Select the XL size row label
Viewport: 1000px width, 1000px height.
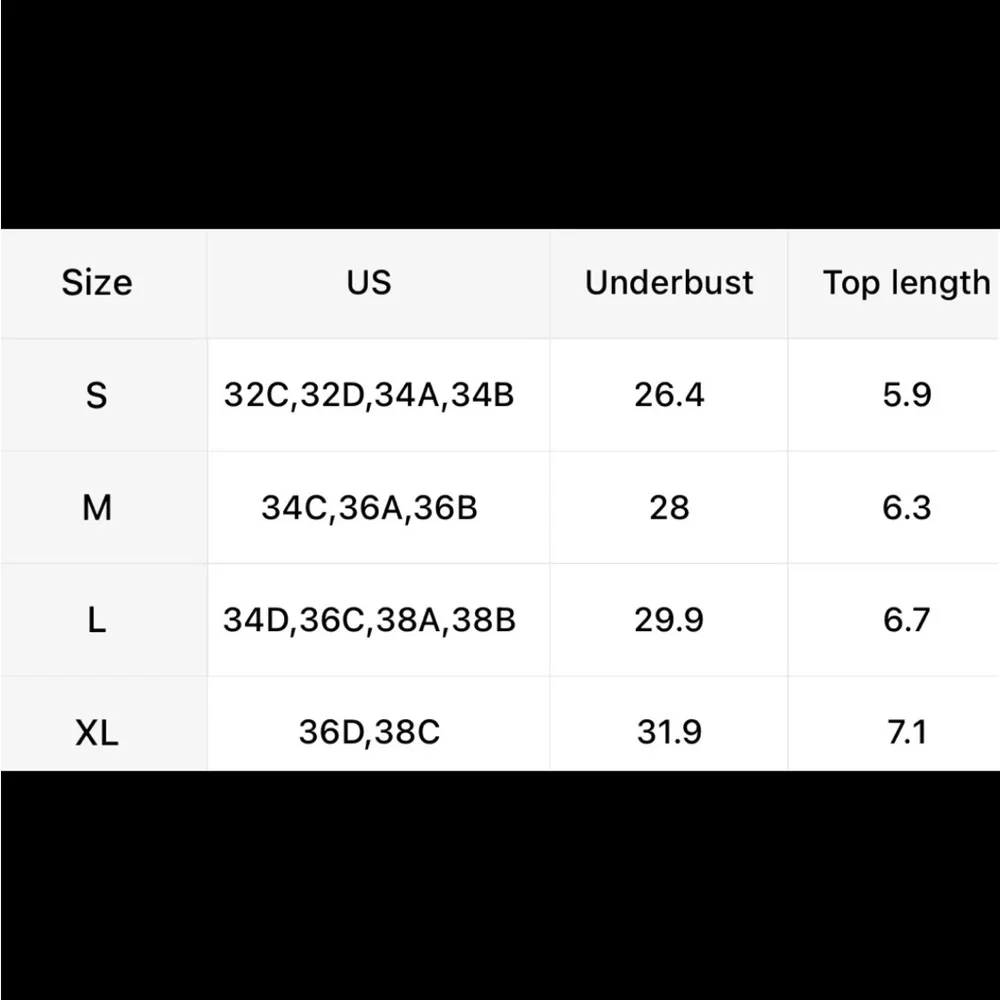(x=97, y=732)
